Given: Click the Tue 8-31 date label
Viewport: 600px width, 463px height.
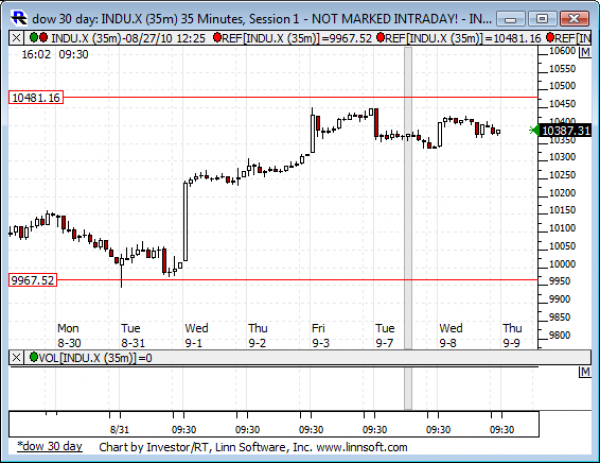Looking at the screenshot, I should tap(133, 335).
